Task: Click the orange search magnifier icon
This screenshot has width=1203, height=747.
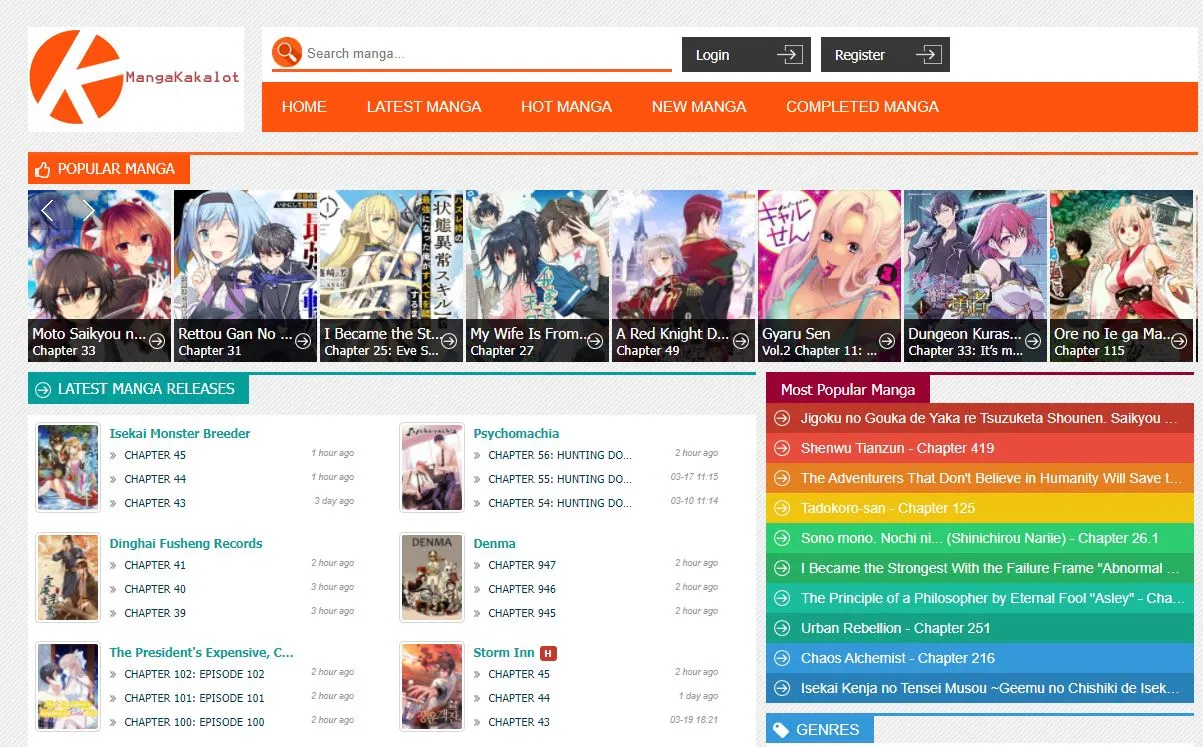Action: 287,52
